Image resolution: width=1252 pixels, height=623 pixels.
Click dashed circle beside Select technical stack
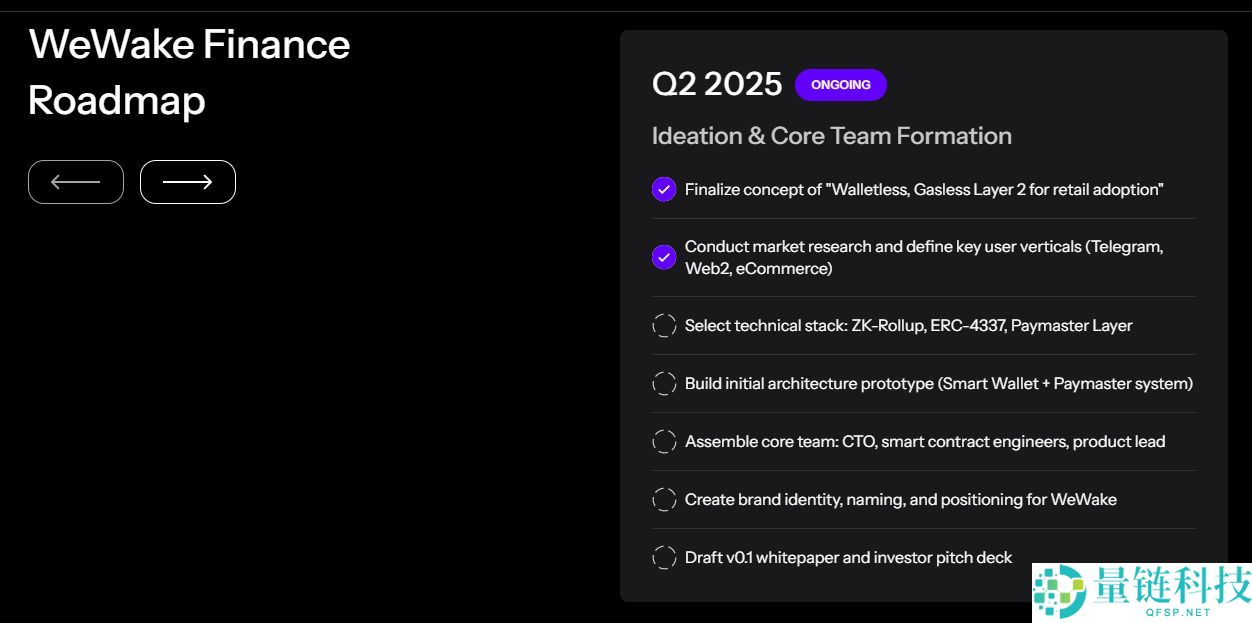point(664,325)
